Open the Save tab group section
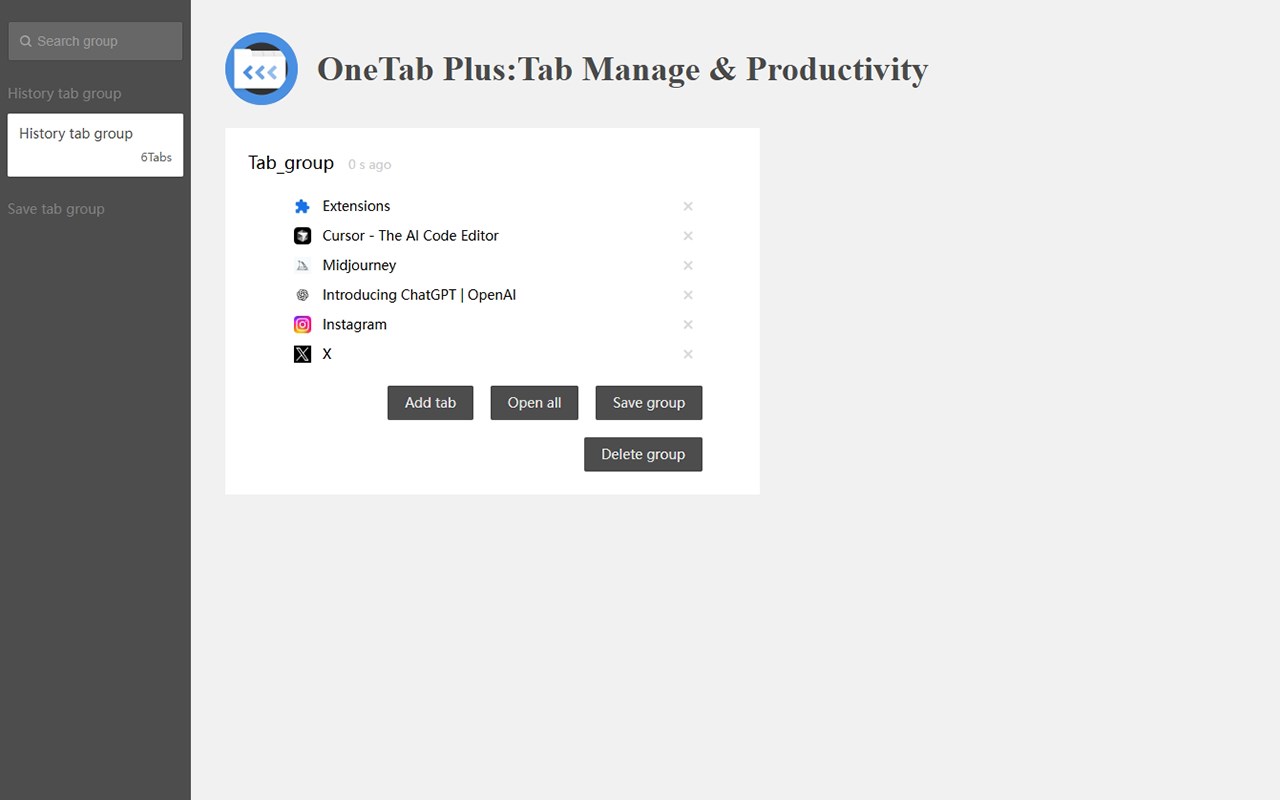 point(56,209)
